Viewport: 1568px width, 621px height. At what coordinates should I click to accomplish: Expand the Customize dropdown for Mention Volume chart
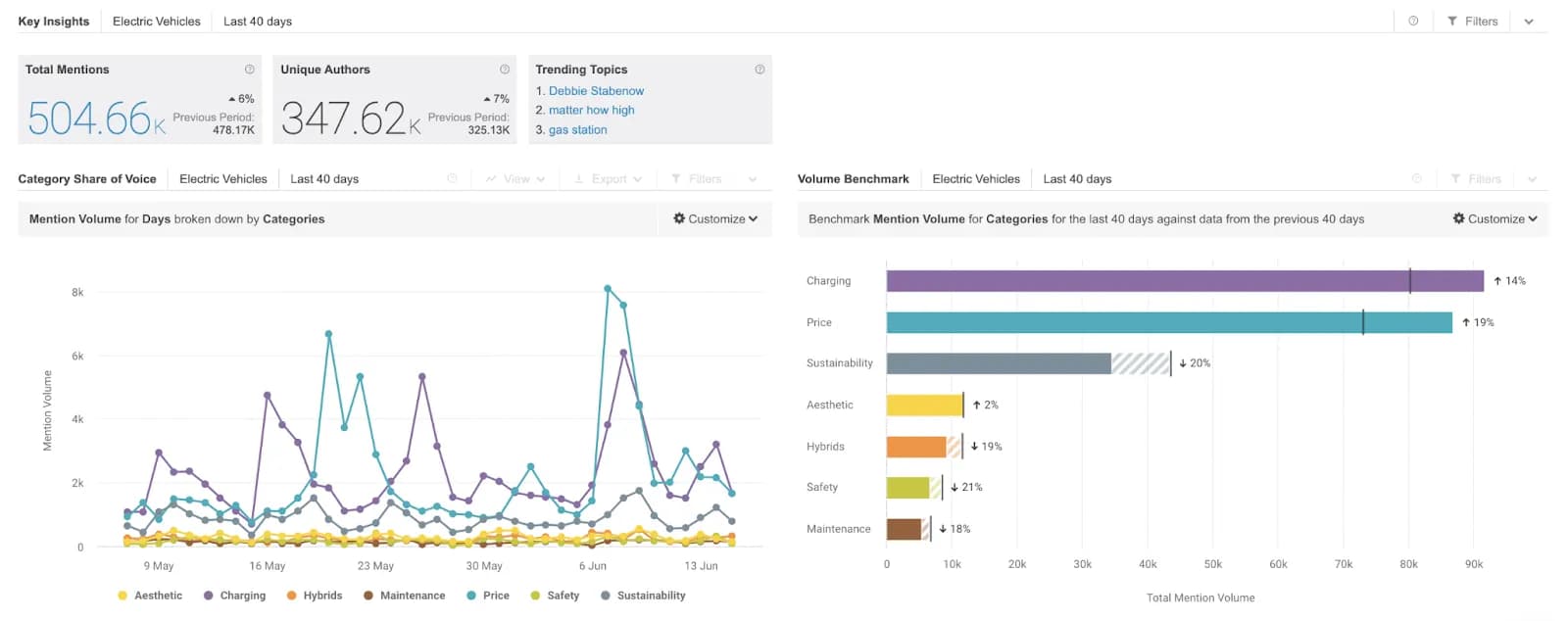coord(715,219)
